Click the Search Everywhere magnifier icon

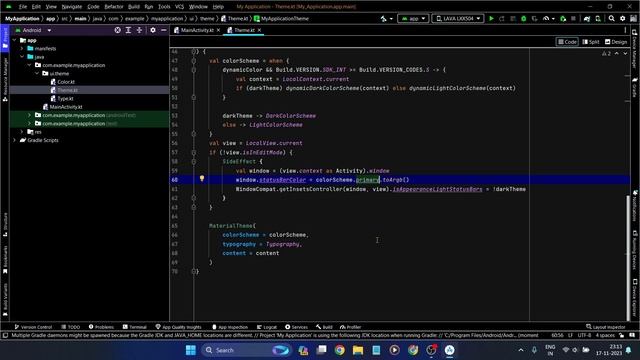tap(611, 19)
